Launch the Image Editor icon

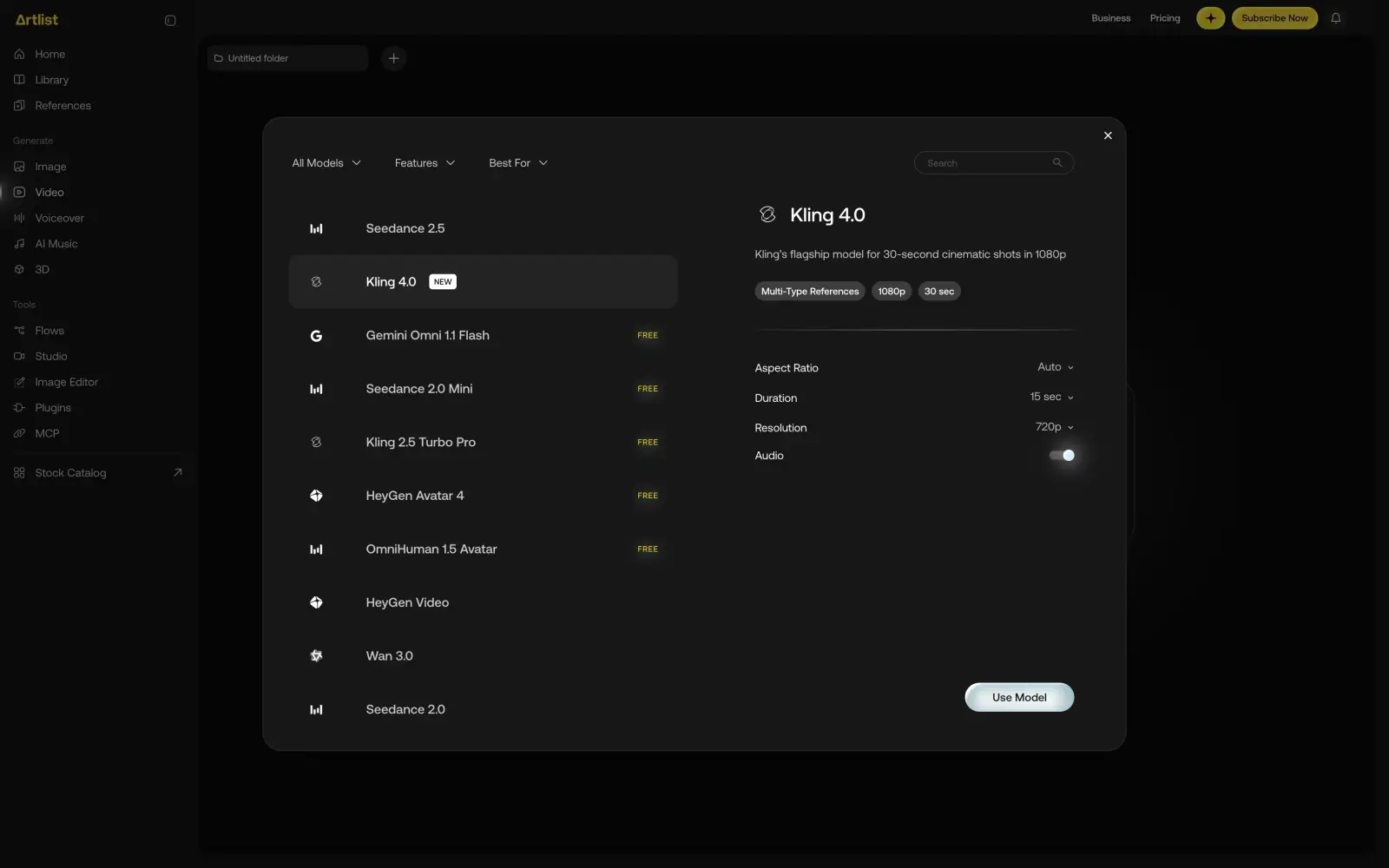click(19, 382)
